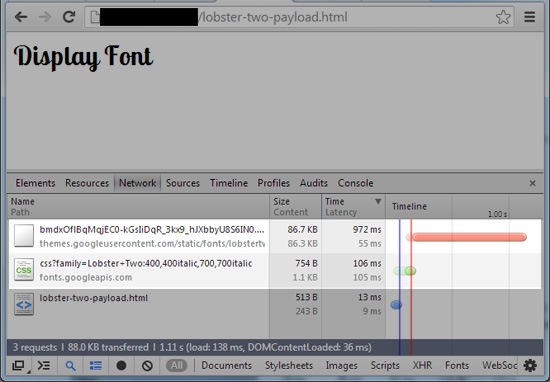Open the Resources panel tab

pyautogui.click(x=87, y=183)
